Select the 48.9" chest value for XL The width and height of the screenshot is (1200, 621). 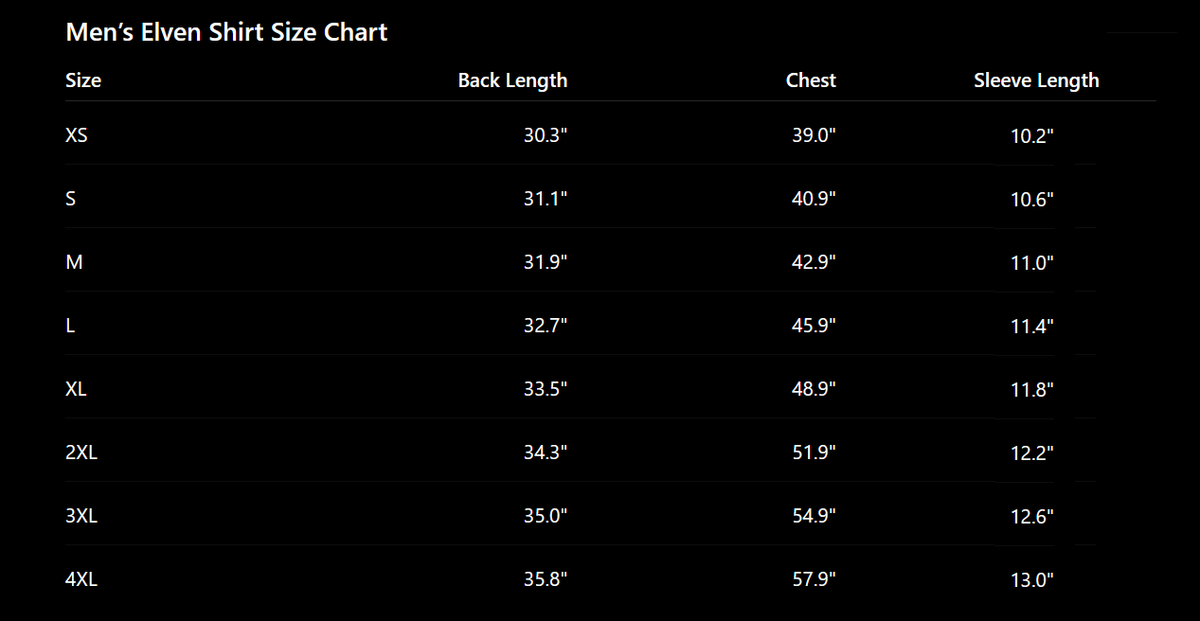(x=814, y=388)
